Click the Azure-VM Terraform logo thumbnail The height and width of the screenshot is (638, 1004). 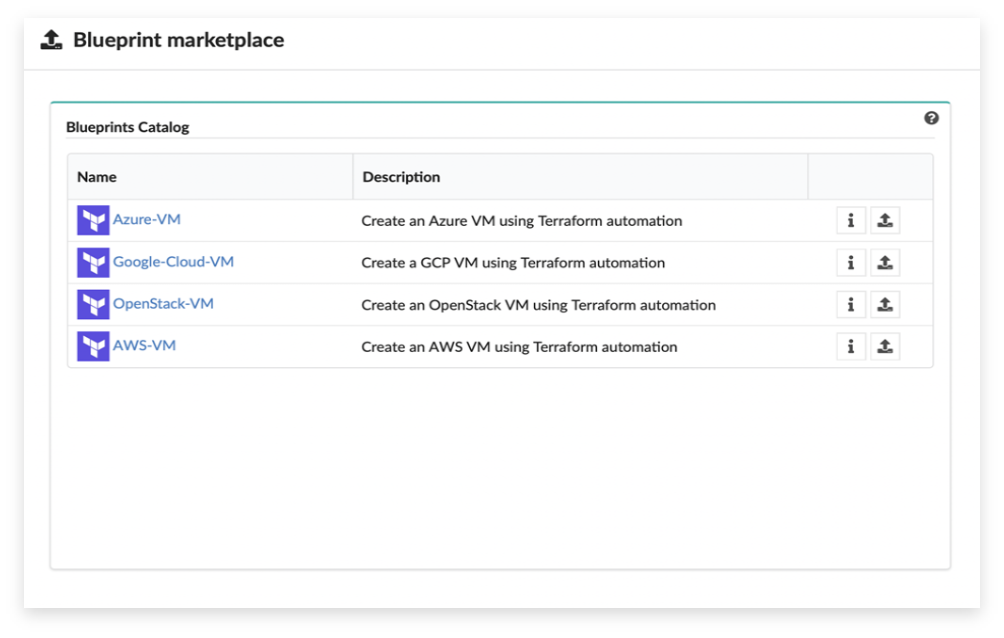tap(93, 220)
